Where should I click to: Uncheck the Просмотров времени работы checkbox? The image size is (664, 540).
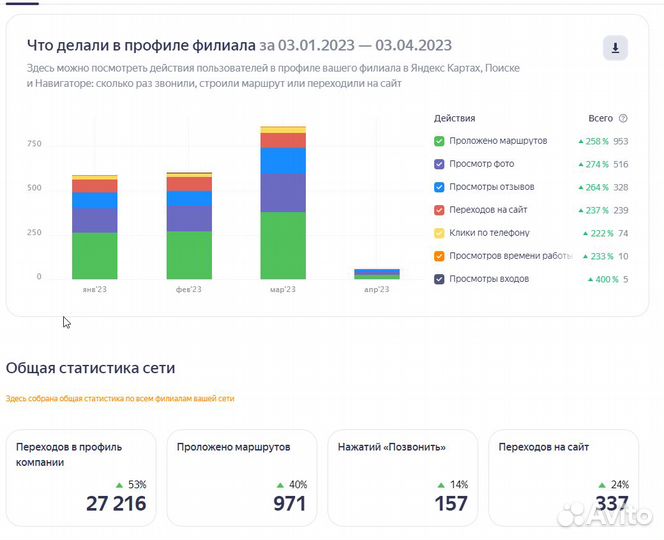(439, 256)
